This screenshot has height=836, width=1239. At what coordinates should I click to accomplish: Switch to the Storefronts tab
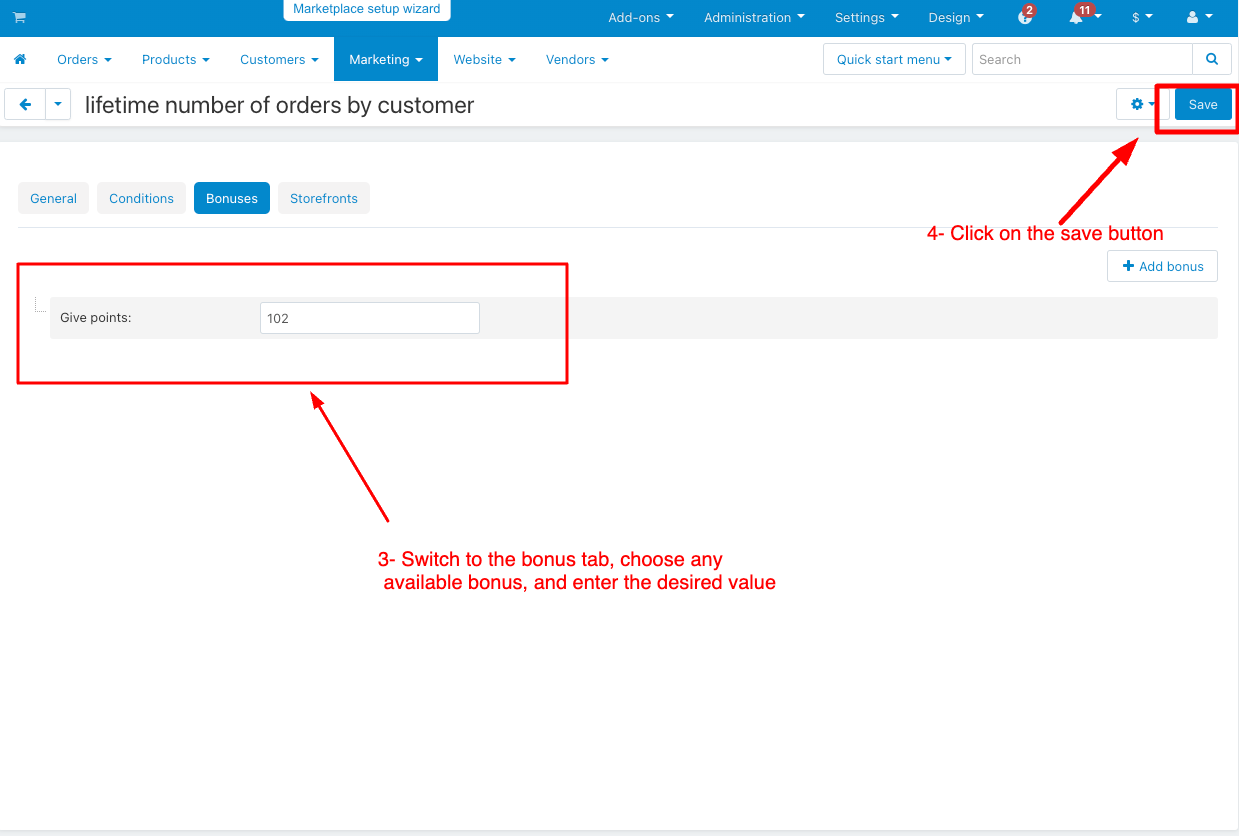point(323,198)
